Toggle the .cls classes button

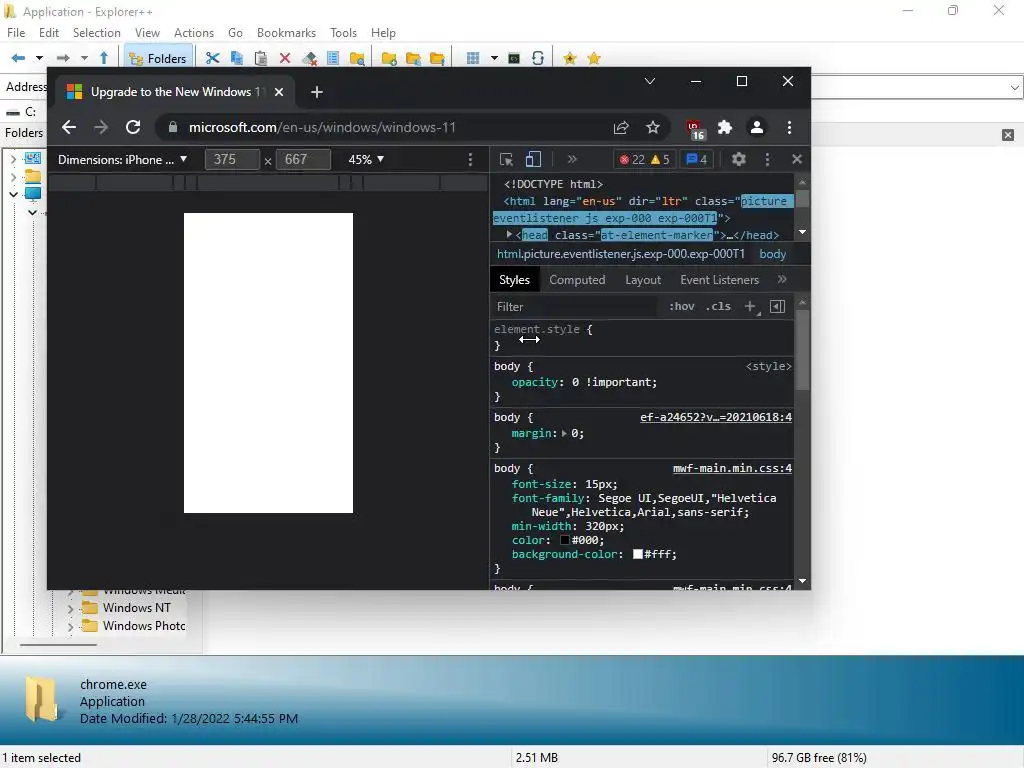click(x=718, y=306)
